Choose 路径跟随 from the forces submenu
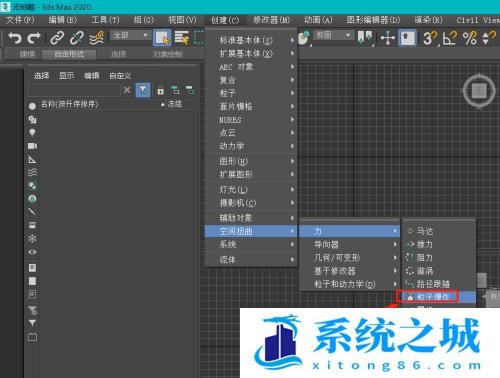This screenshot has height=378, width=500. click(439, 284)
